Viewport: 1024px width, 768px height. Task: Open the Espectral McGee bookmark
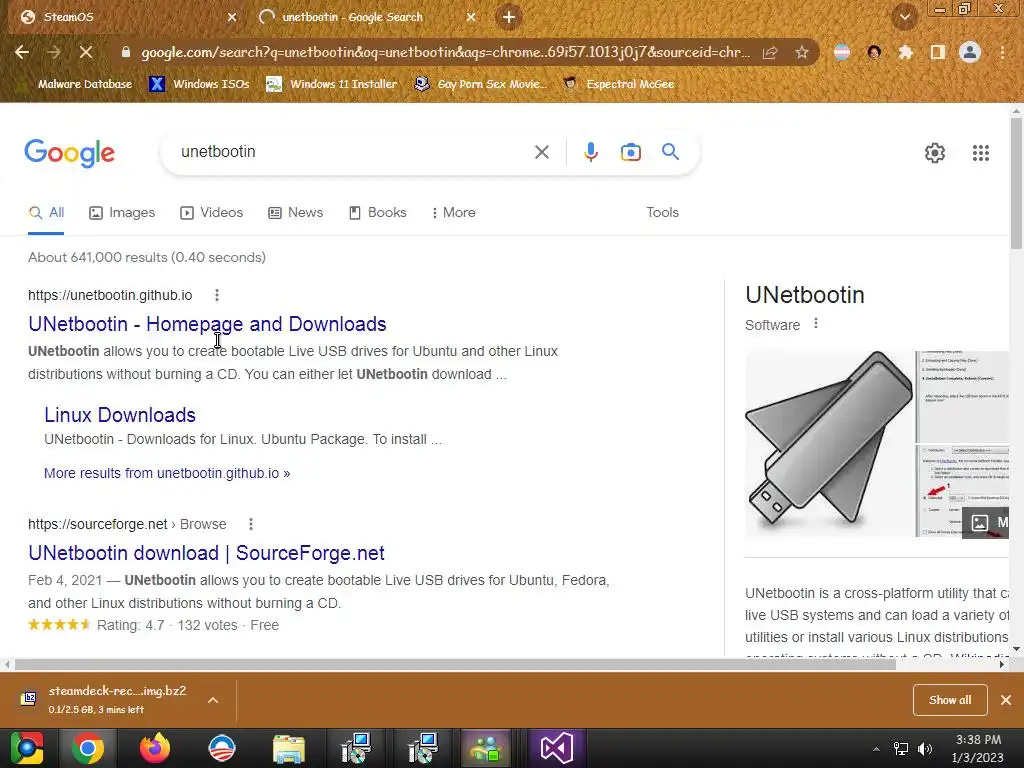618,84
